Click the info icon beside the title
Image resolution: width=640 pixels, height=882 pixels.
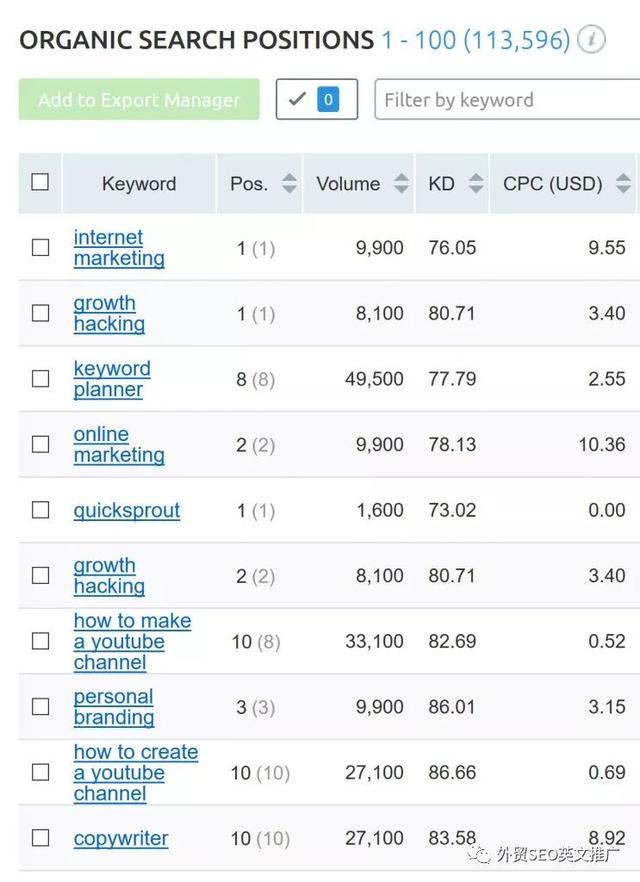592,40
